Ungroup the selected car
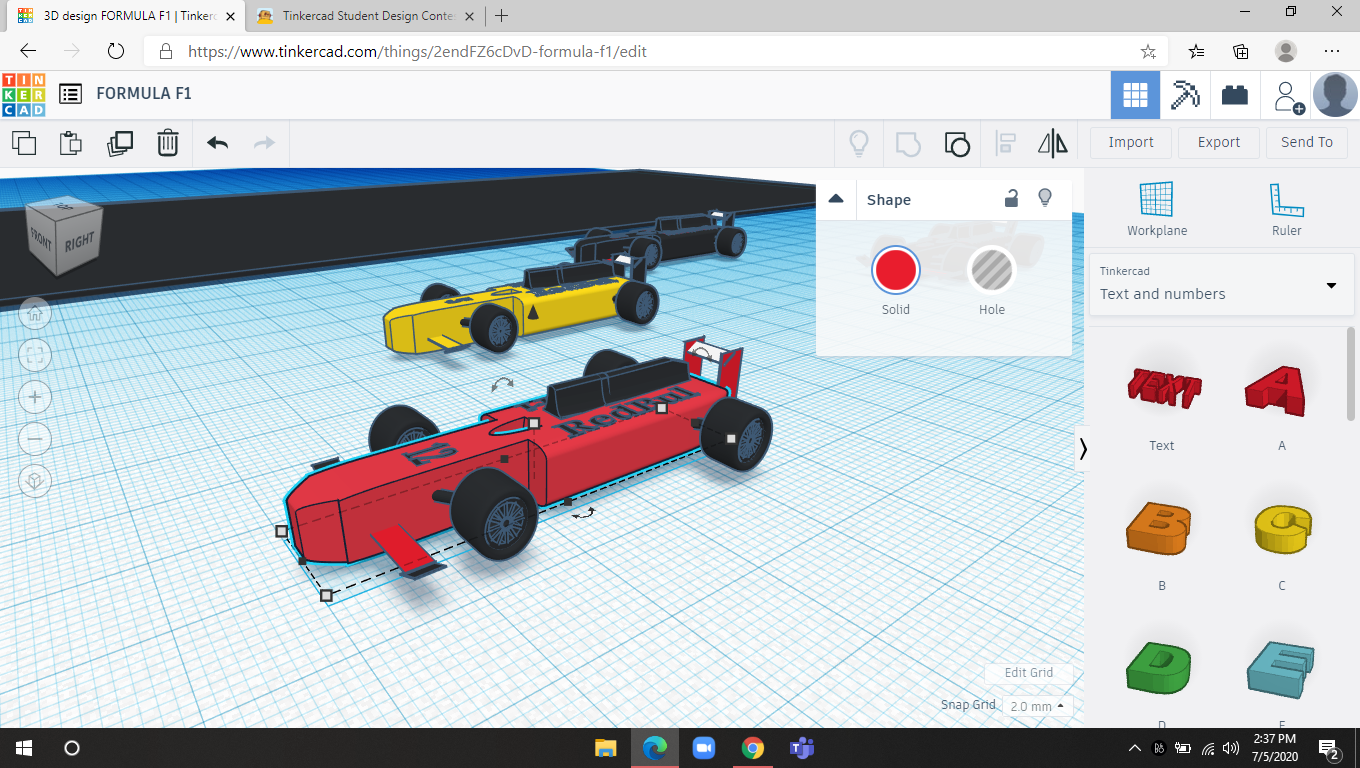The image size is (1360, 768). pyautogui.click(x=957, y=143)
